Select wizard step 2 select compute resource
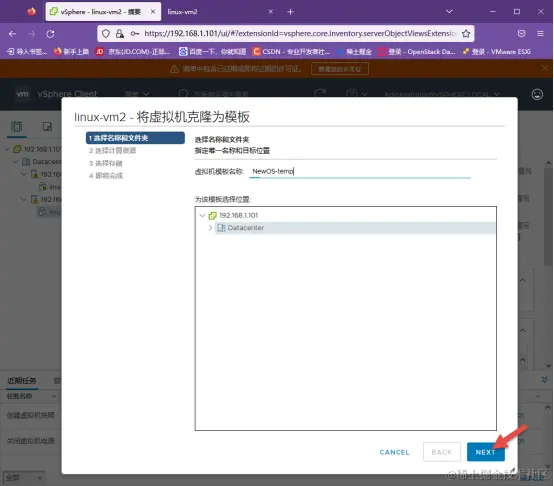Image resolution: width=554 pixels, height=486 pixels. [x=113, y=150]
